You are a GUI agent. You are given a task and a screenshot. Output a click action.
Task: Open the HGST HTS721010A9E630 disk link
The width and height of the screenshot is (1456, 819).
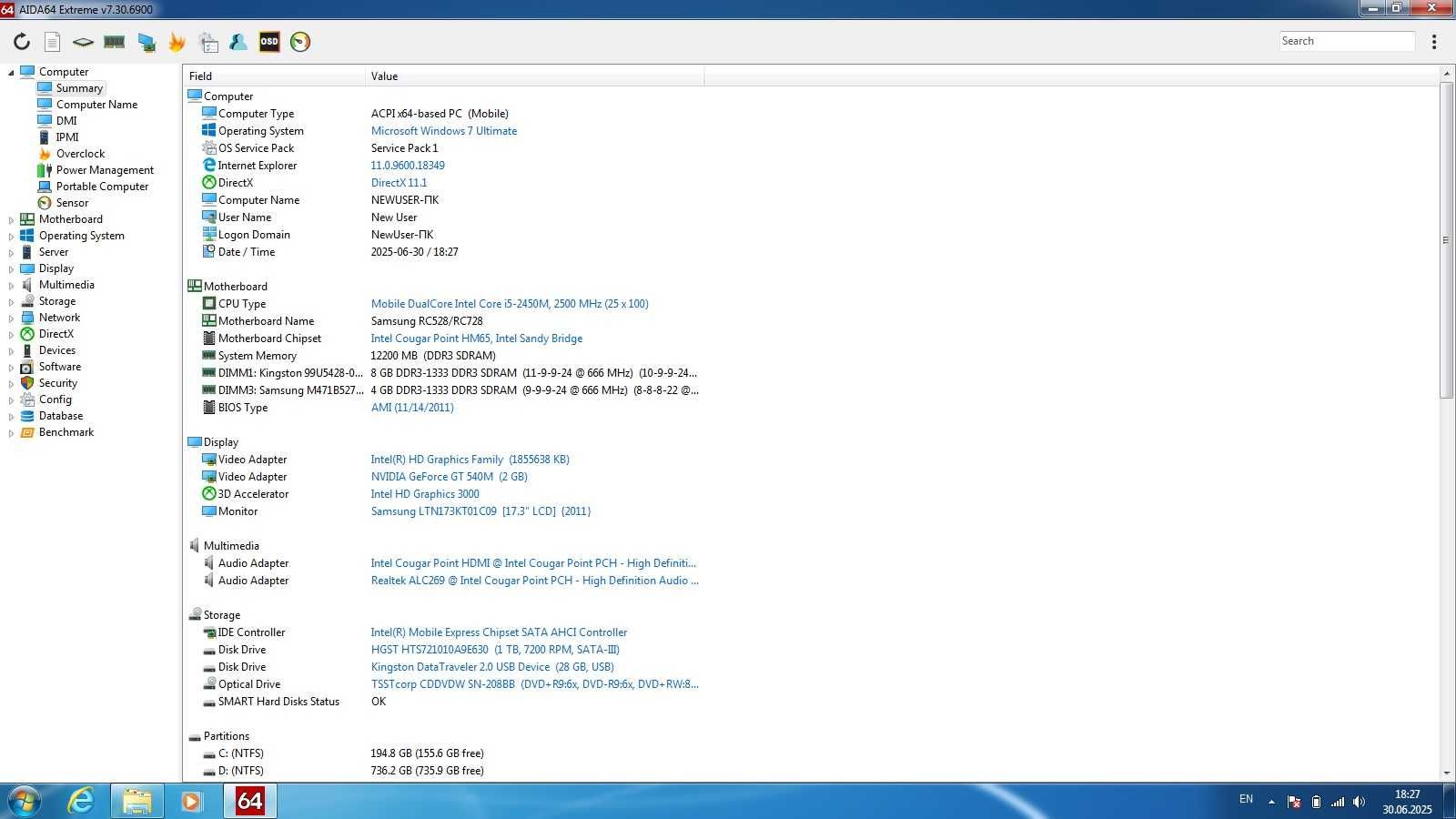tap(495, 650)
